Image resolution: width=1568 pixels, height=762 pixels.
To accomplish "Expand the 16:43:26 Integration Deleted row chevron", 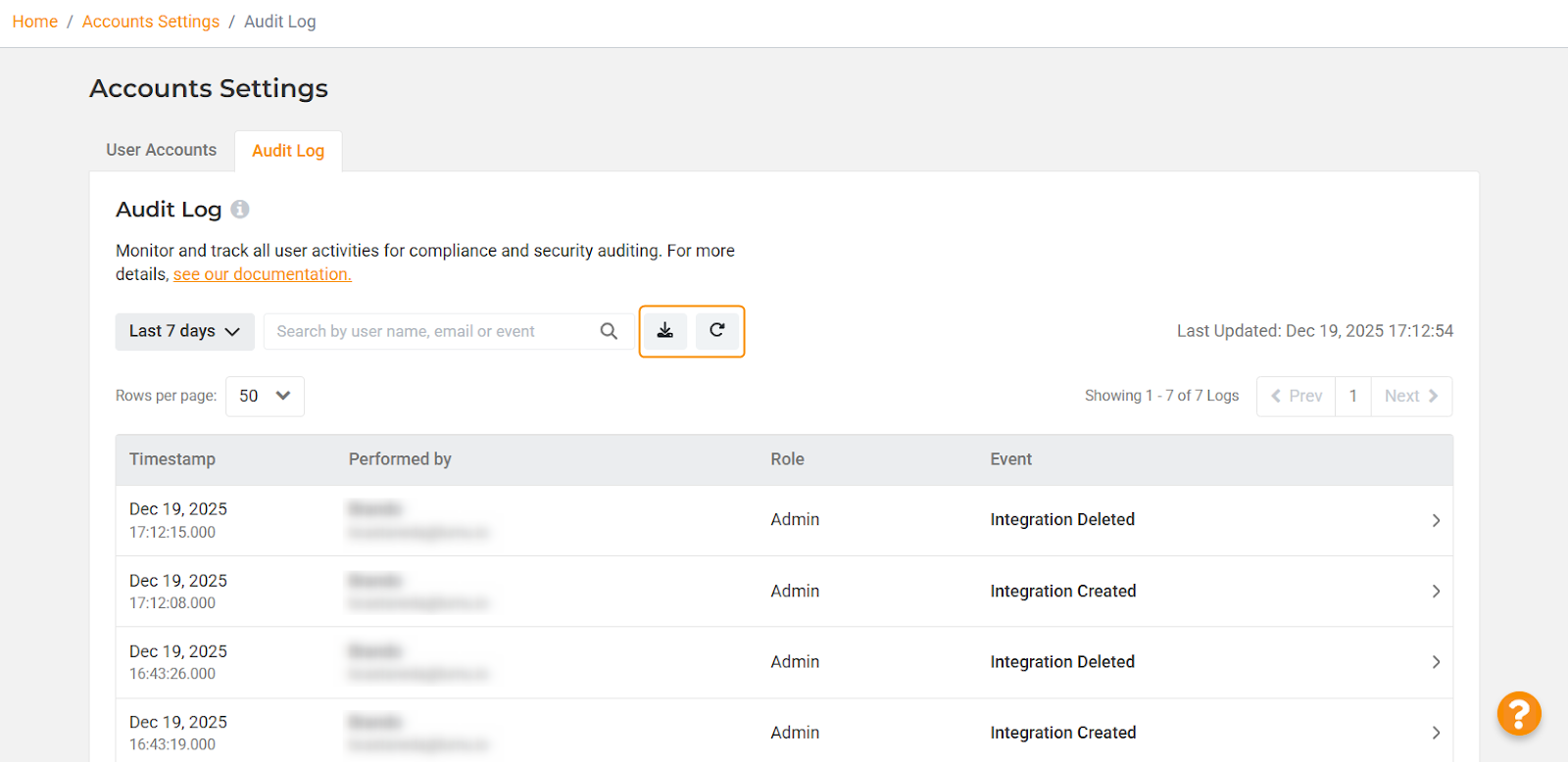I will [1436, 662].
